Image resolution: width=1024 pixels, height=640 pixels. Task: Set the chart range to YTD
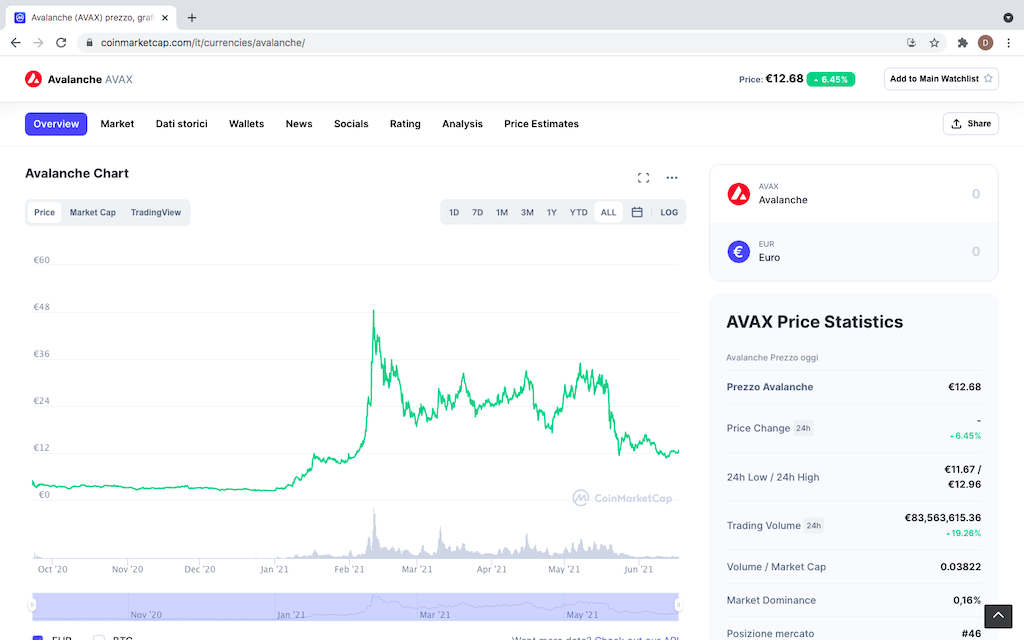(579, 212)
